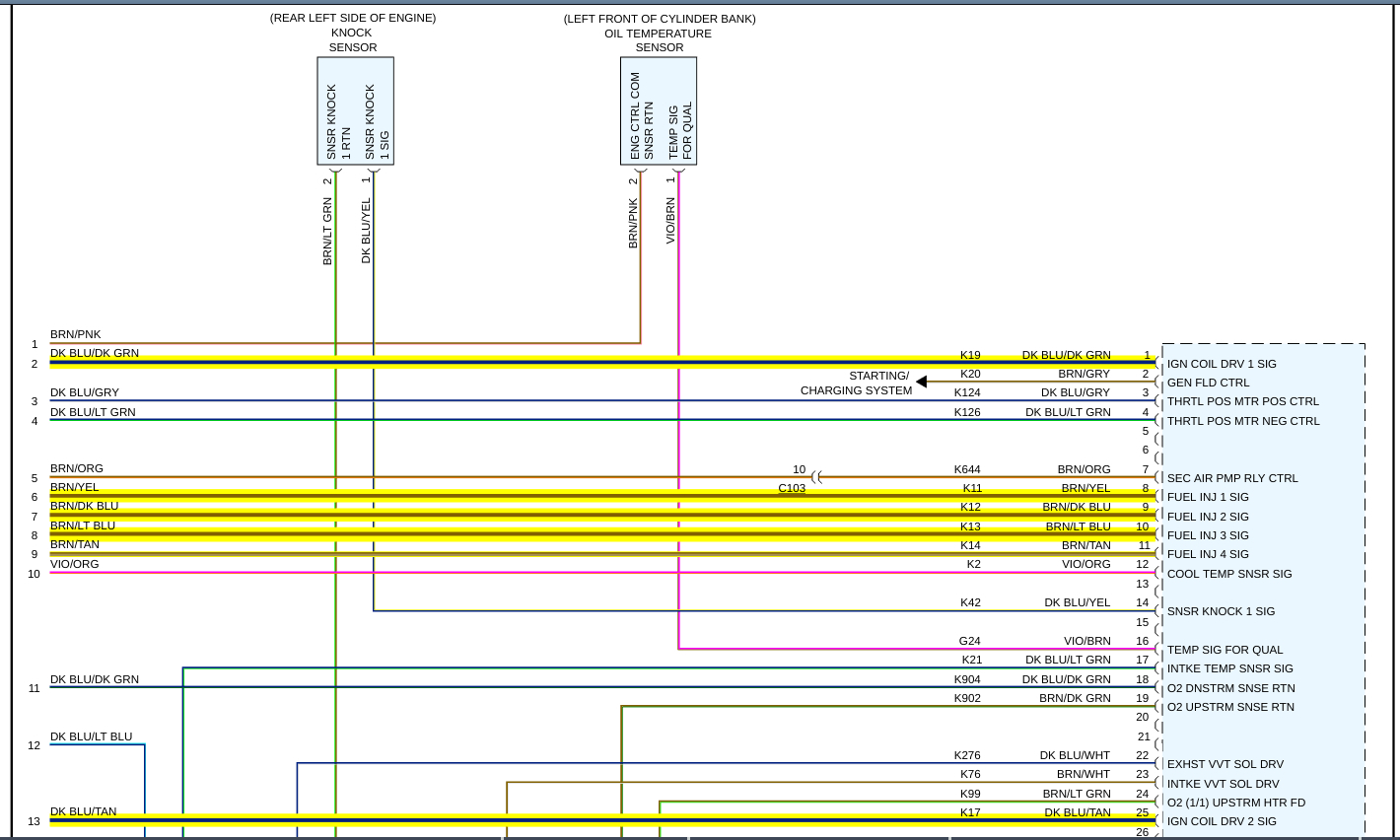Select circuit code K644
The height and width of the screenshot is (840, 1400).
click(x=967, y=469)
